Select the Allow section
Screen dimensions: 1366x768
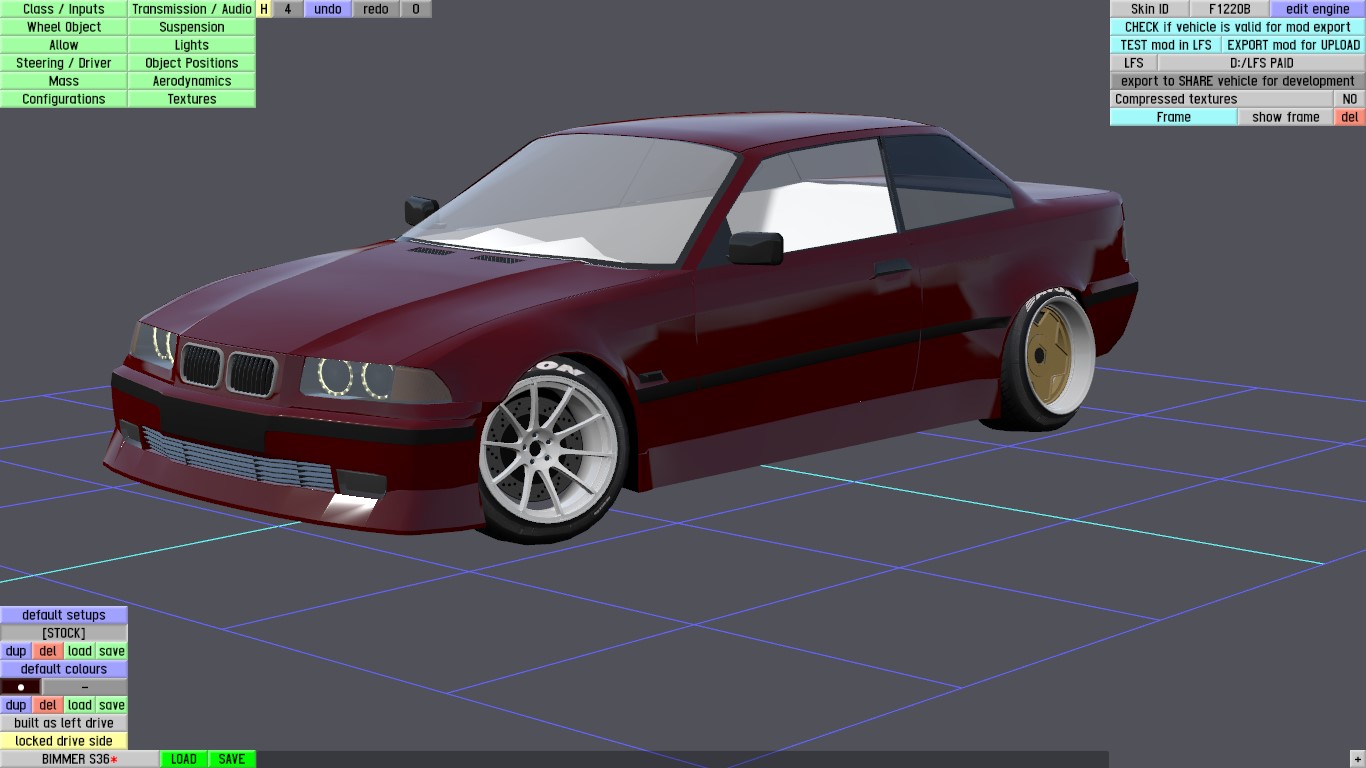pyautogui.click(x=64, y=45)
